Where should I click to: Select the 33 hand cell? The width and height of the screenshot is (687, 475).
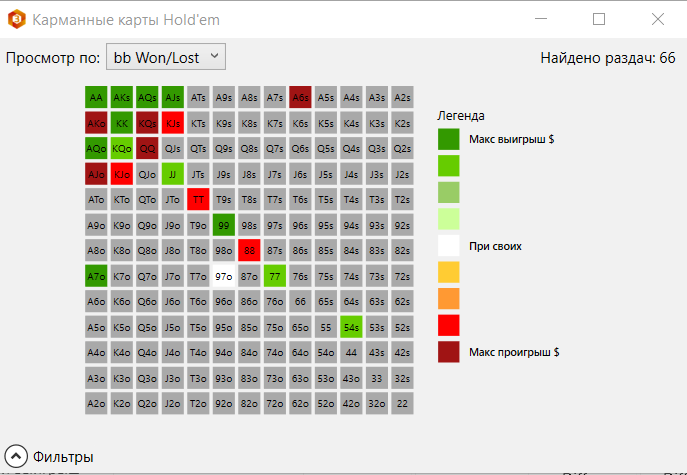[x=377, y=378]
